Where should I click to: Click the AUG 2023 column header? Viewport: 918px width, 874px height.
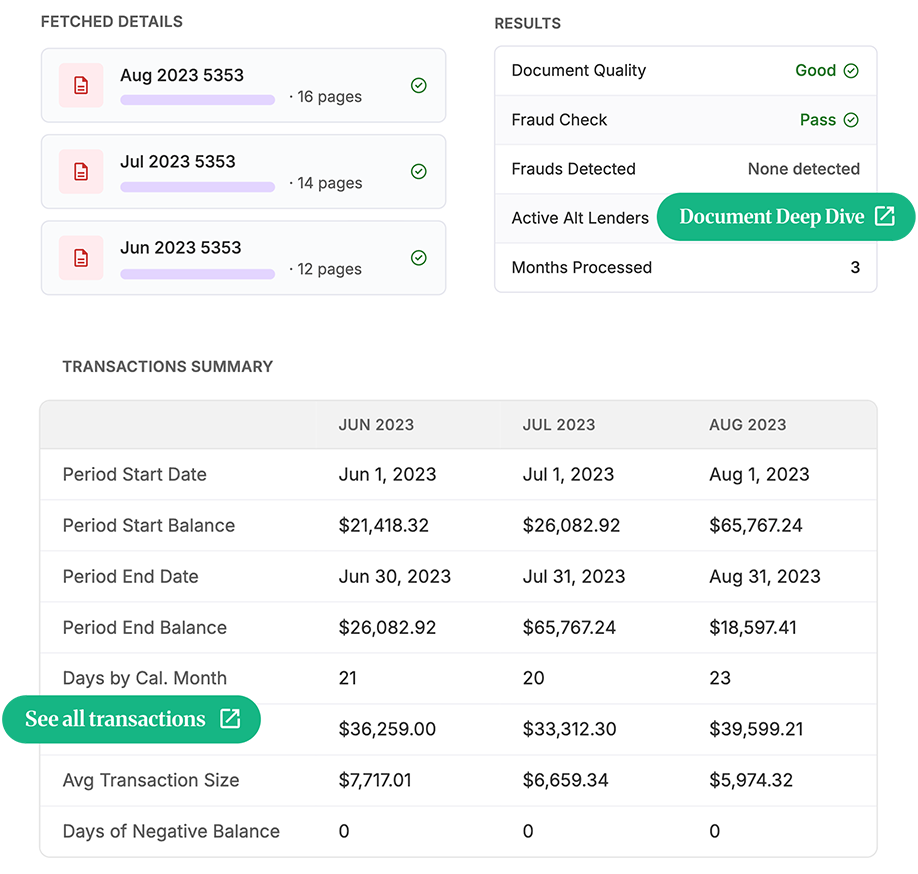point(748,425)
